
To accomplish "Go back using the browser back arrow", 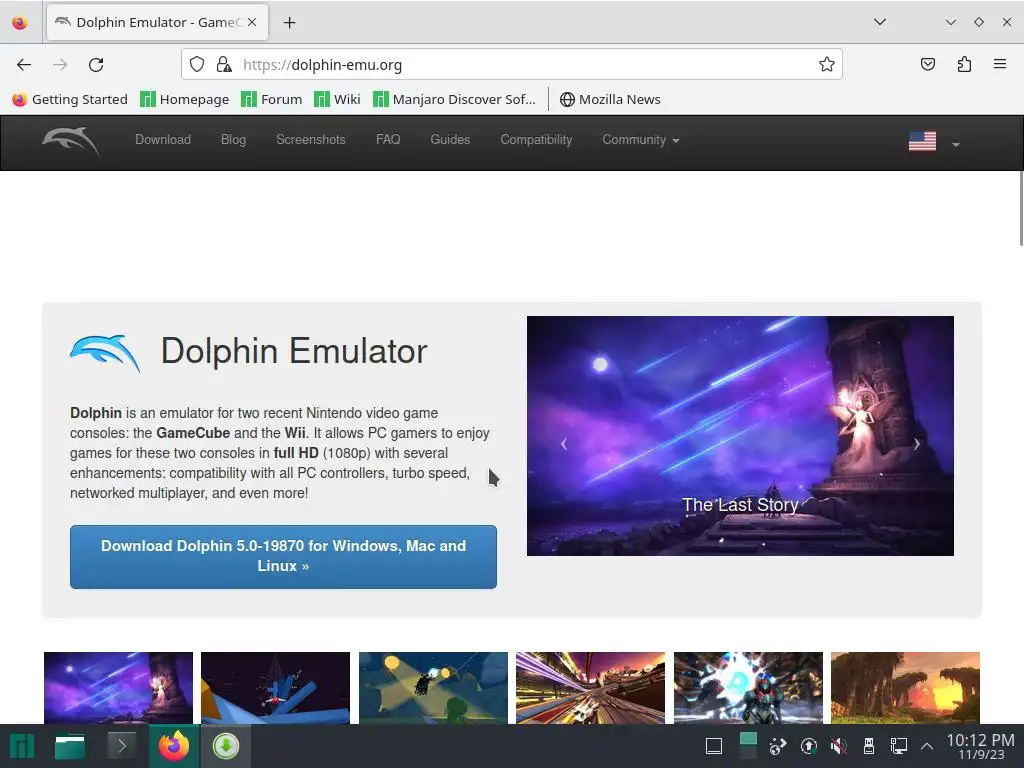I will tap(24, 65).
